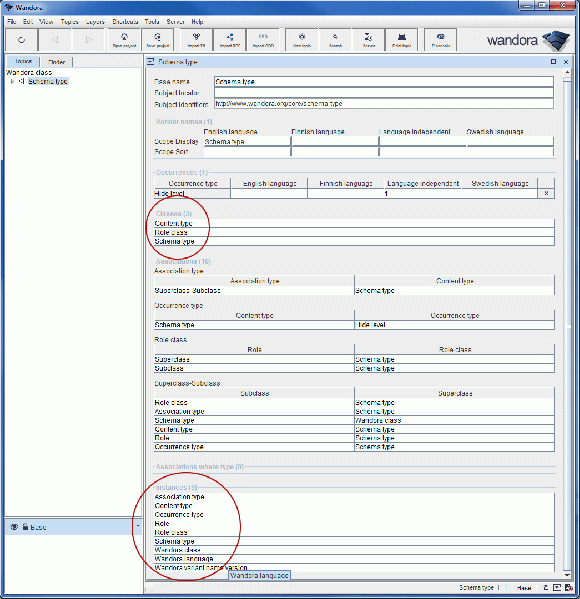Screen dimensions: 580x599
Task: Open the Role class link under Classes
Action: tap(171, 232)
